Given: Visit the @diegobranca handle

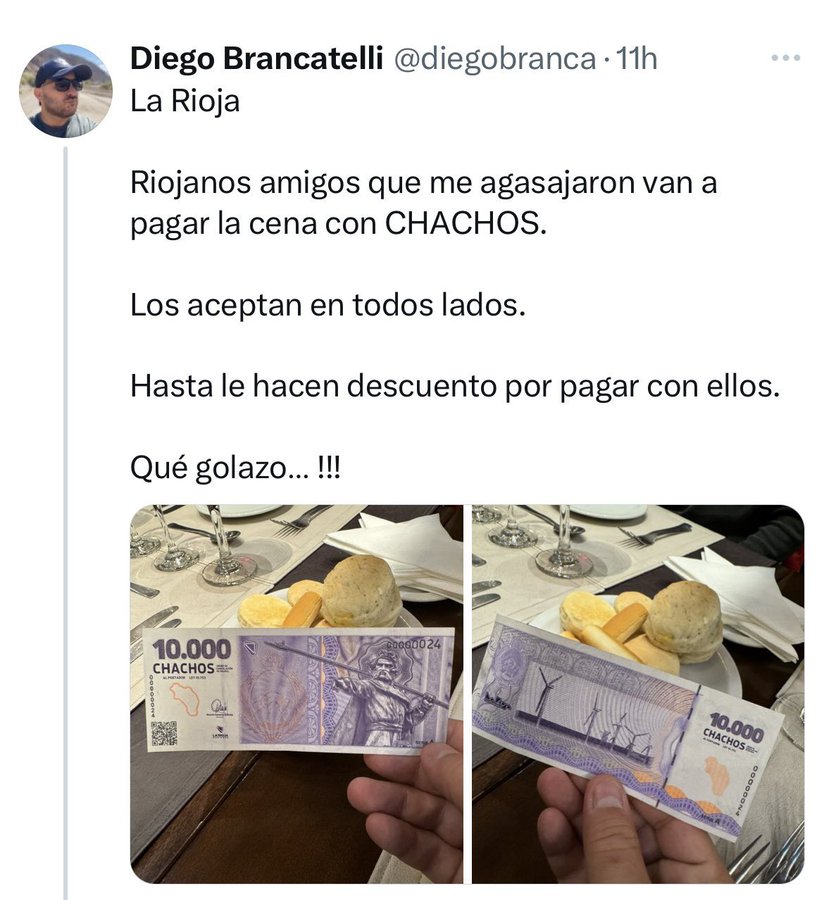Looking at the screenshot, I should point(494,59).
